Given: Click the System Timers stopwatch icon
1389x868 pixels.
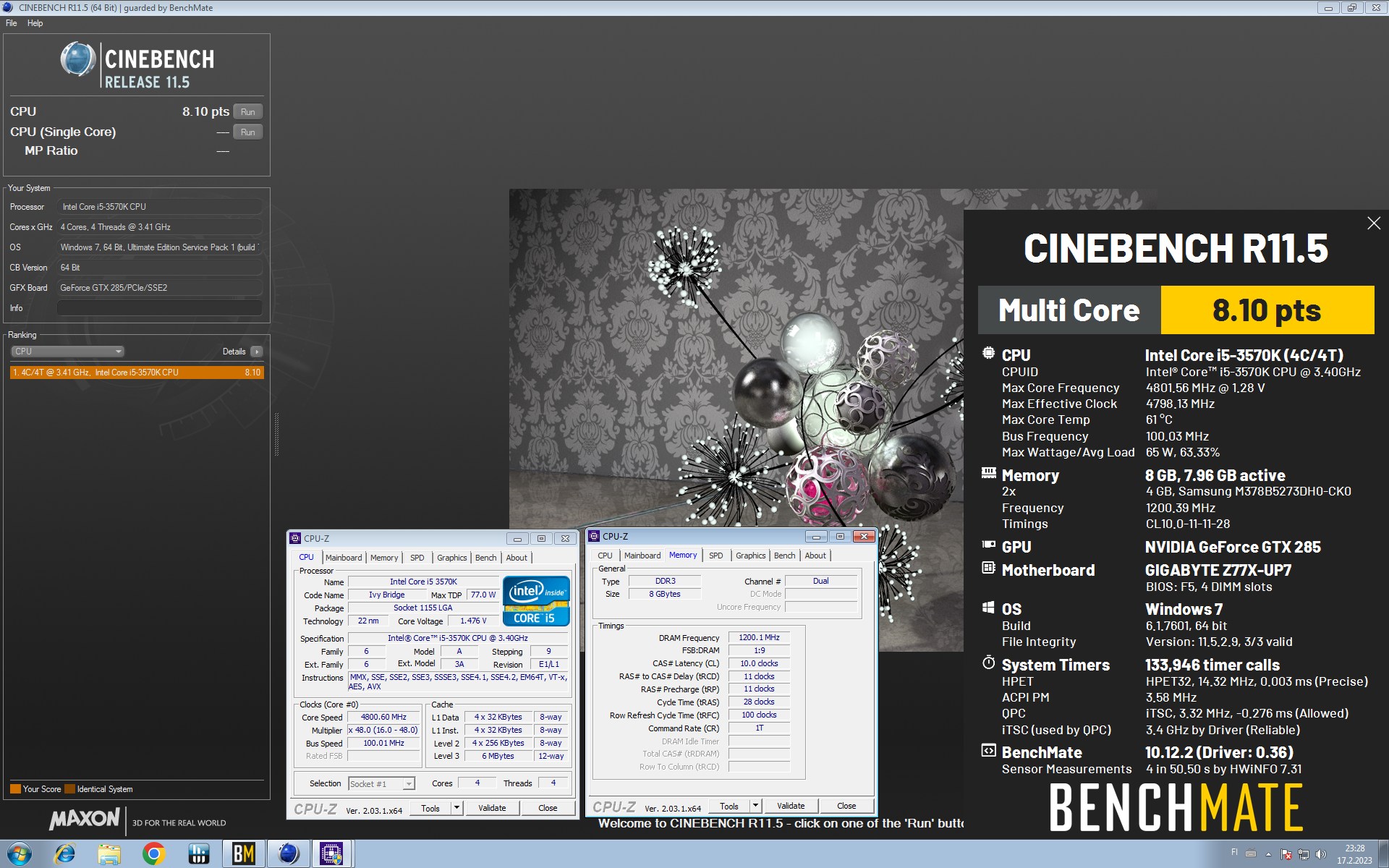Looking at the screenshot, I should click(x=988, y=663).
